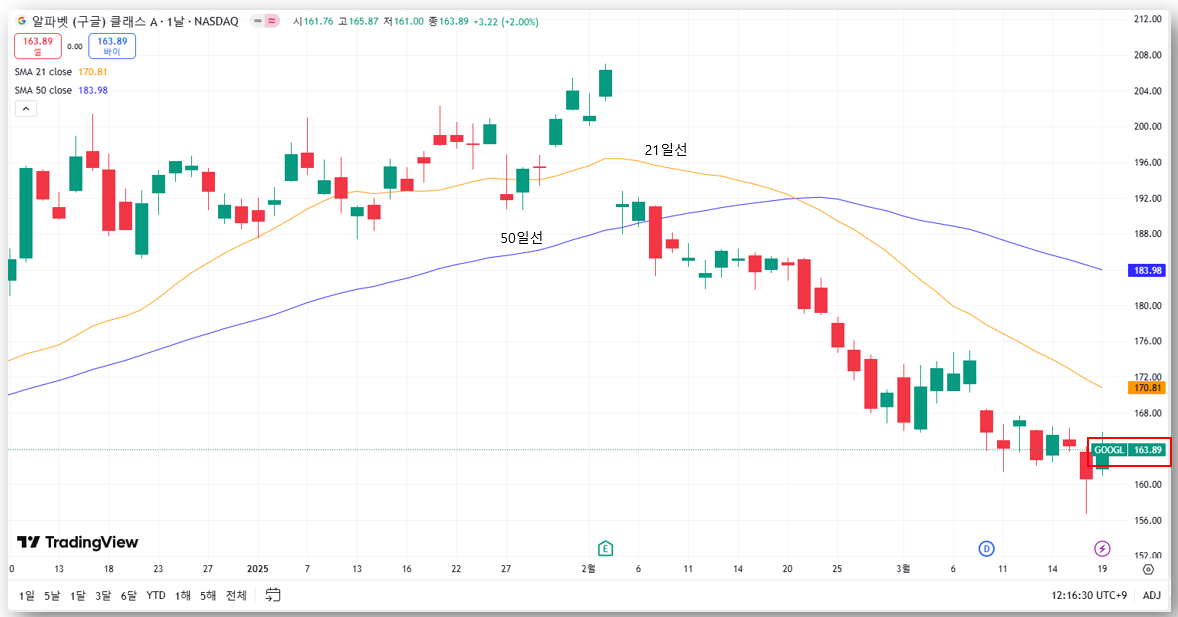Click the gray minus status icon in the header
Screen dimensions: 1178x617
tap(258, 21)
